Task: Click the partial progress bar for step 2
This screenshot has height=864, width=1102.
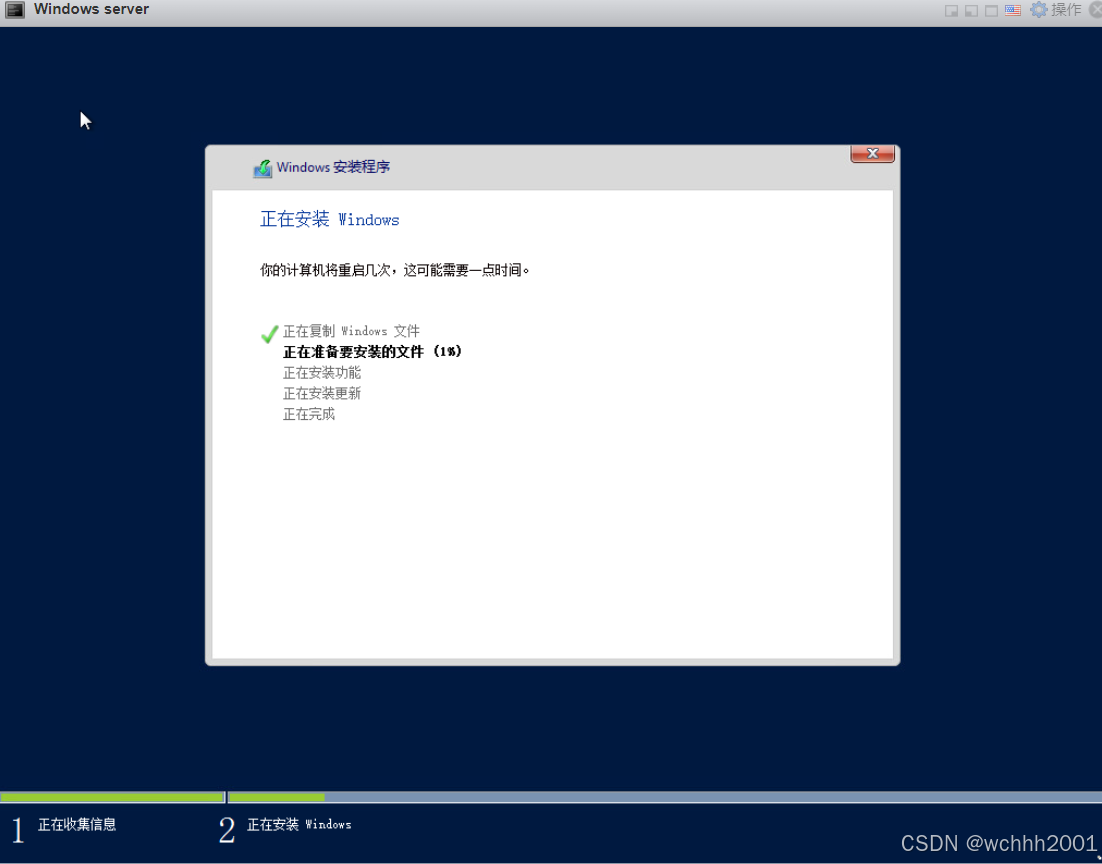Action: point(276,797)
